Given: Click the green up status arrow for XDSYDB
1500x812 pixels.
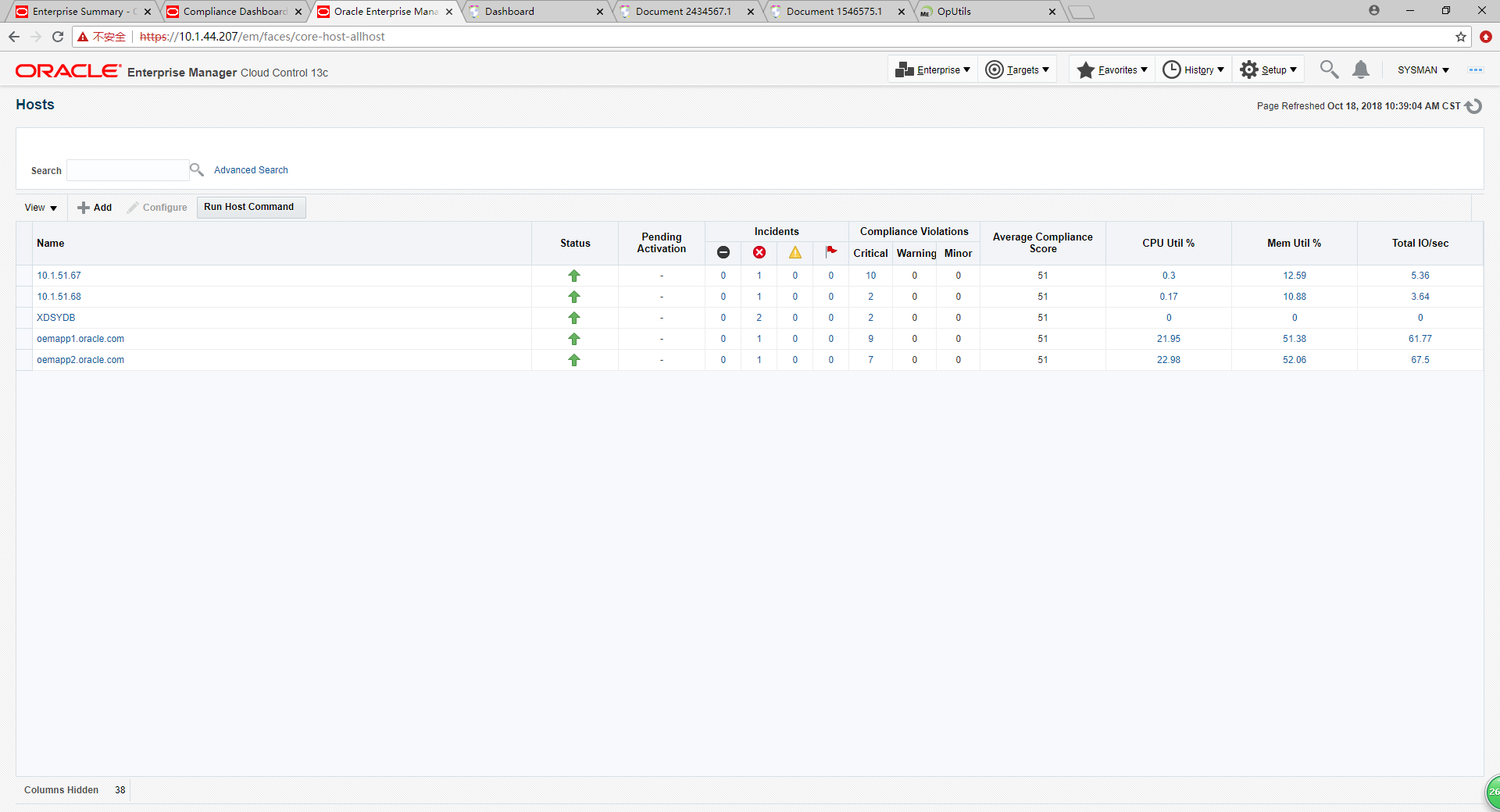Looking at the screenshot, I should pyautogui.click(x=574, y=318).
